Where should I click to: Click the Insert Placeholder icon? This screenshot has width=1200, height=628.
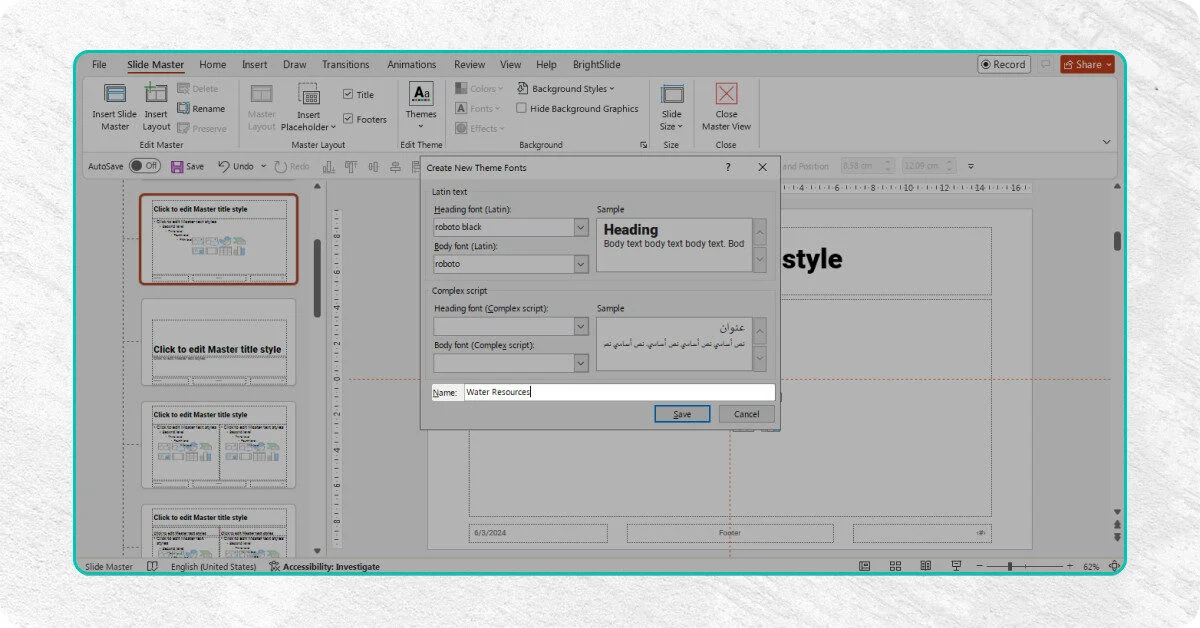pos(308,95)
